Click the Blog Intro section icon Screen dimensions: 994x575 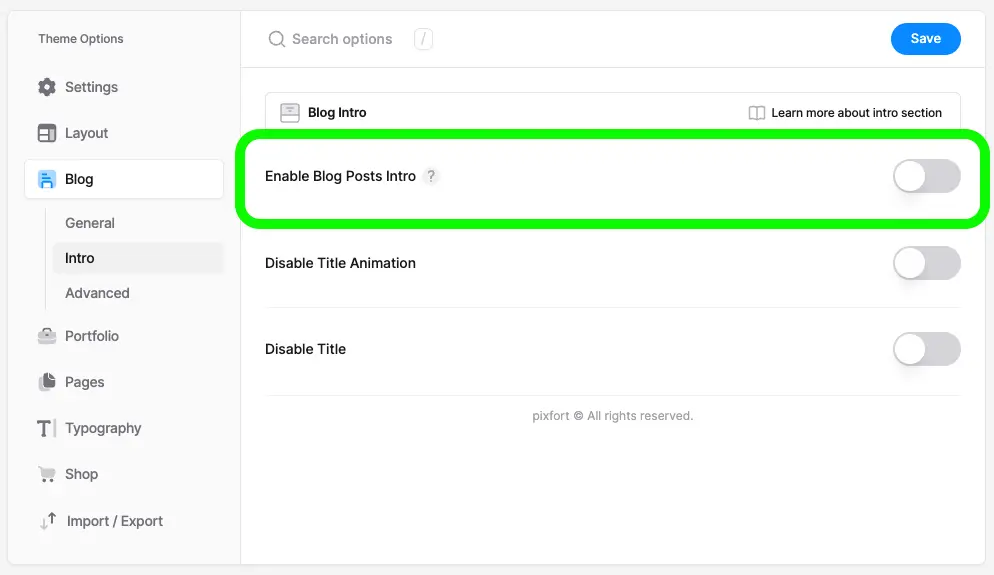[290, 113]
